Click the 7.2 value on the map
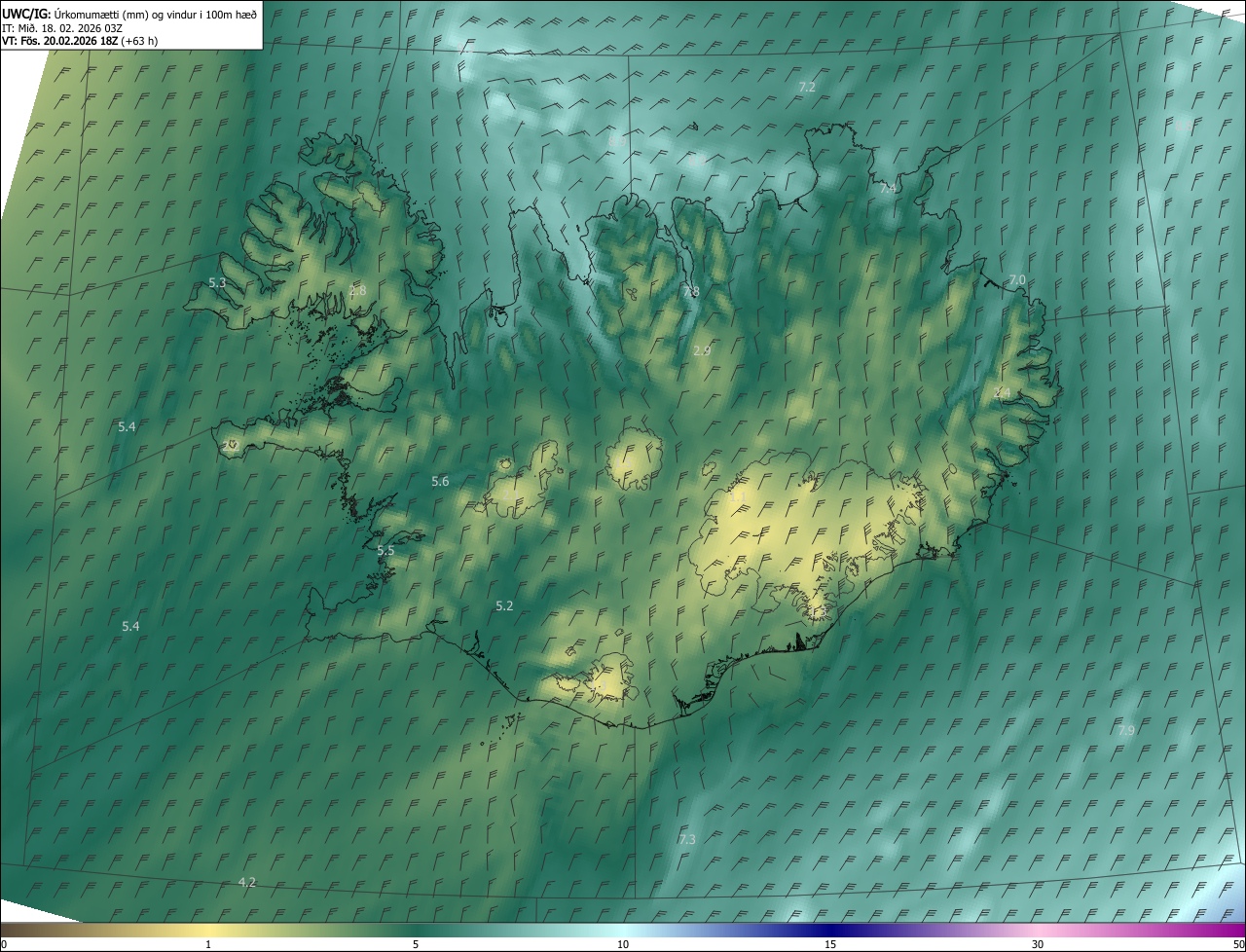This screenshot has height=952, width=1246. [806, 87]
